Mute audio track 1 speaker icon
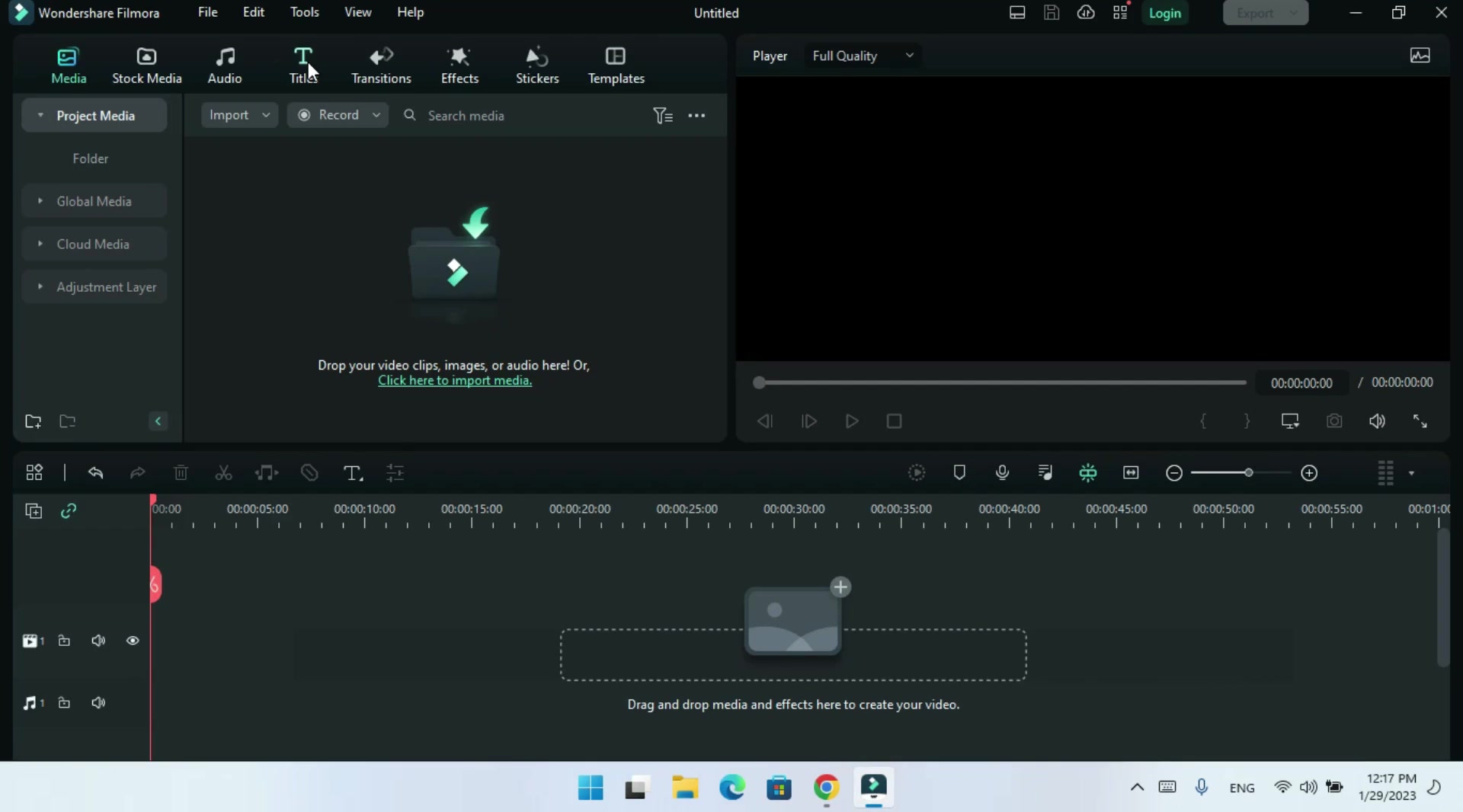The height and width of the screenshot is (812, 1463). coord(98,702)
